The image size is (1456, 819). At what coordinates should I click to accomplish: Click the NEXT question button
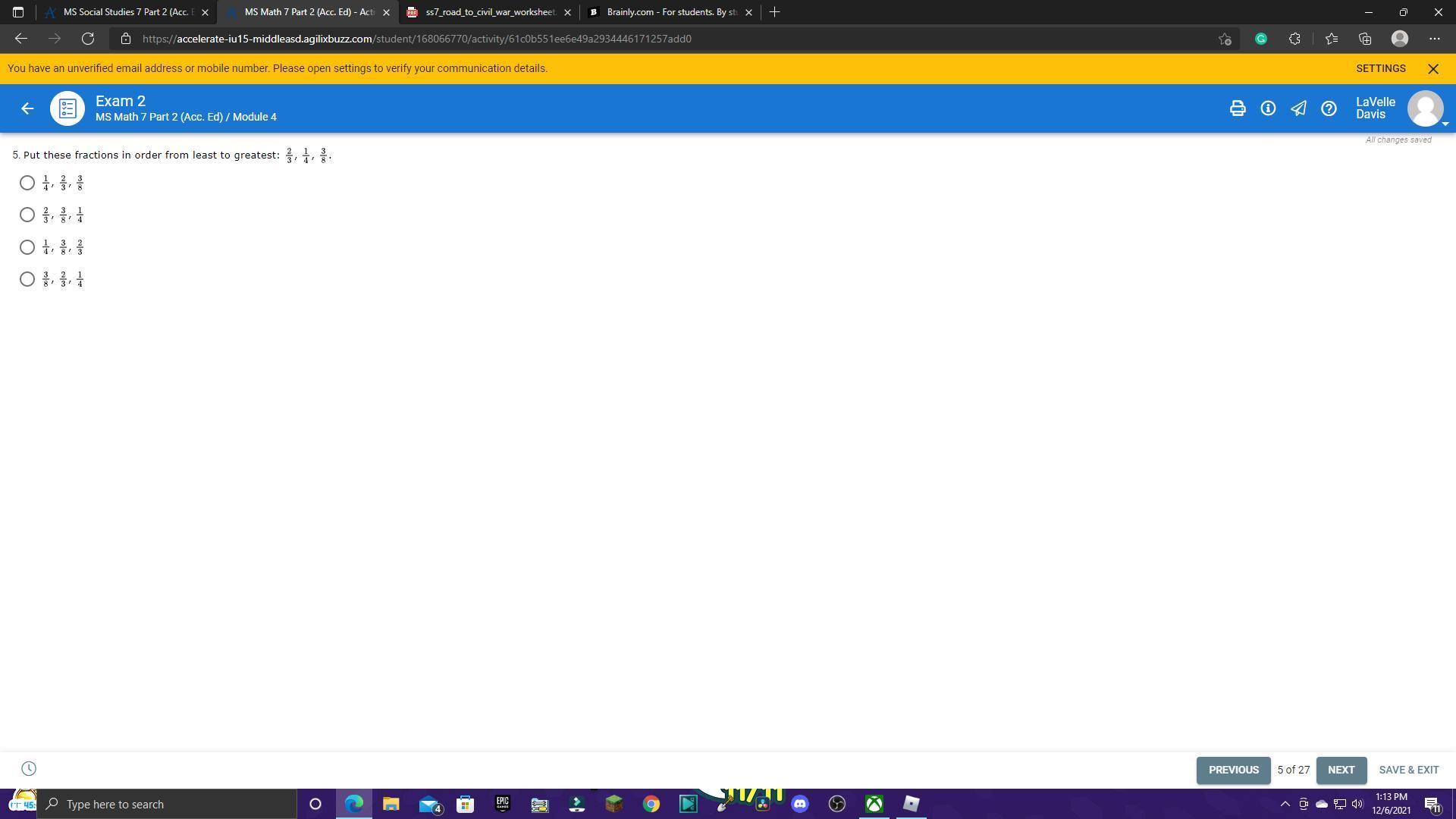point(1341,770)
